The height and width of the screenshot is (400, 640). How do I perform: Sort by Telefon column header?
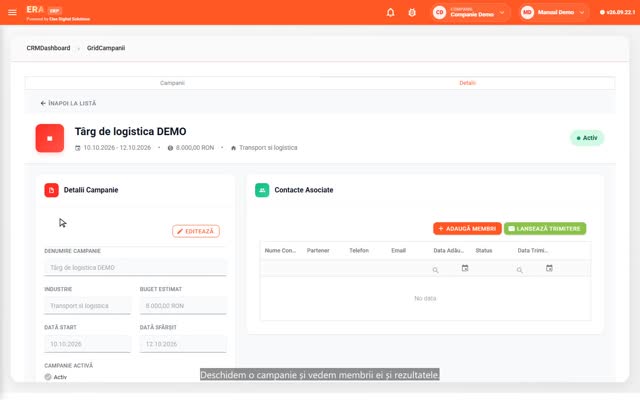[359, 250]
